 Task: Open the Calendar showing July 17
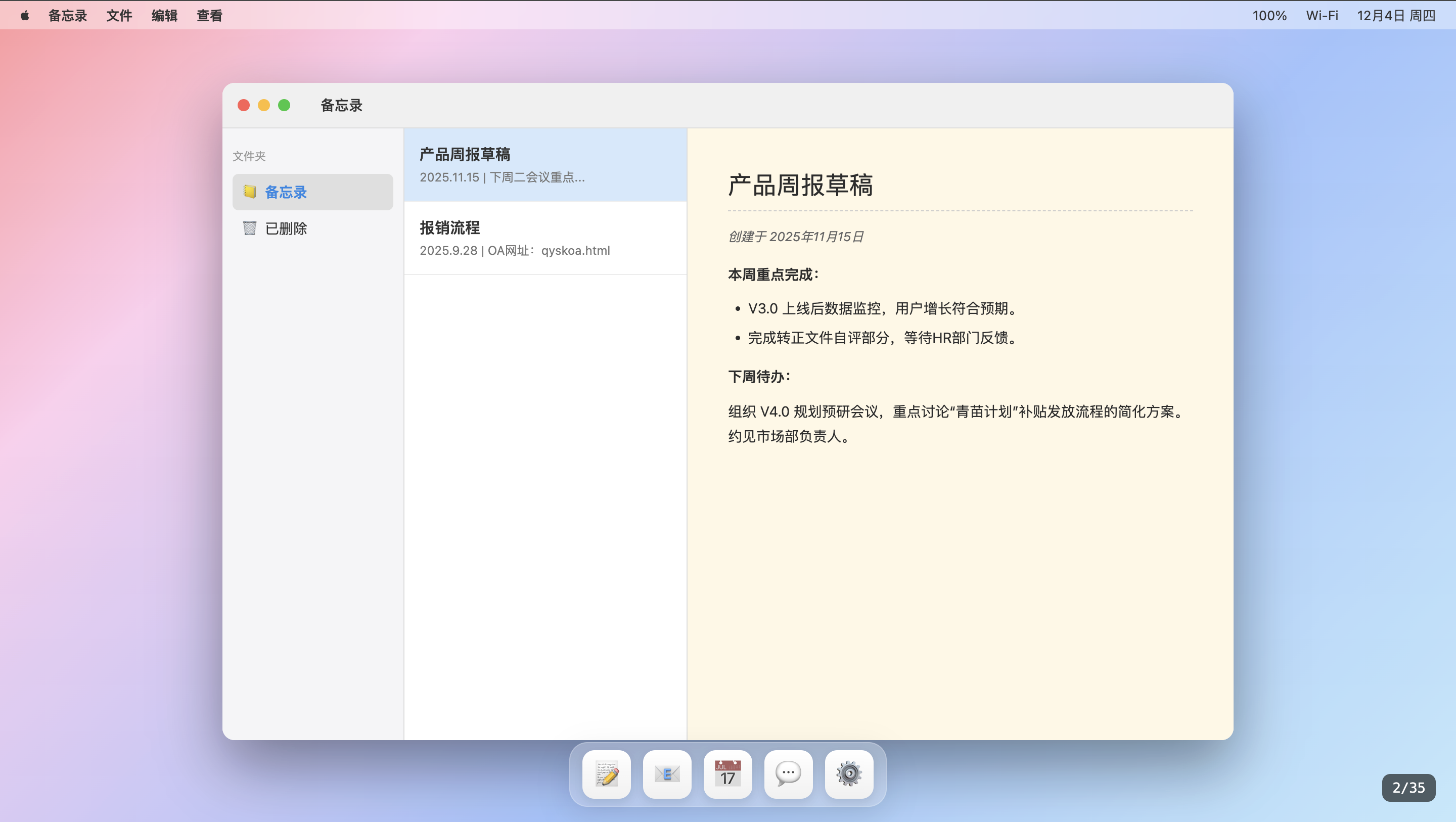(x=727, y=774)
